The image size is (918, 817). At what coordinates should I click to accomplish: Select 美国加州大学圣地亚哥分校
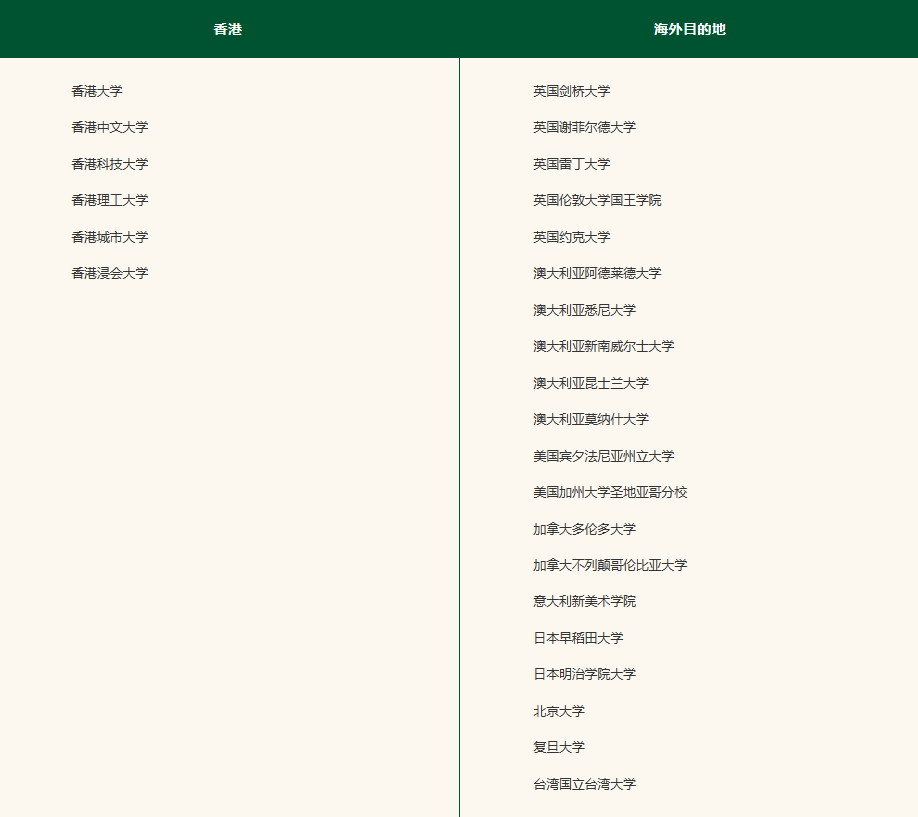610,493
